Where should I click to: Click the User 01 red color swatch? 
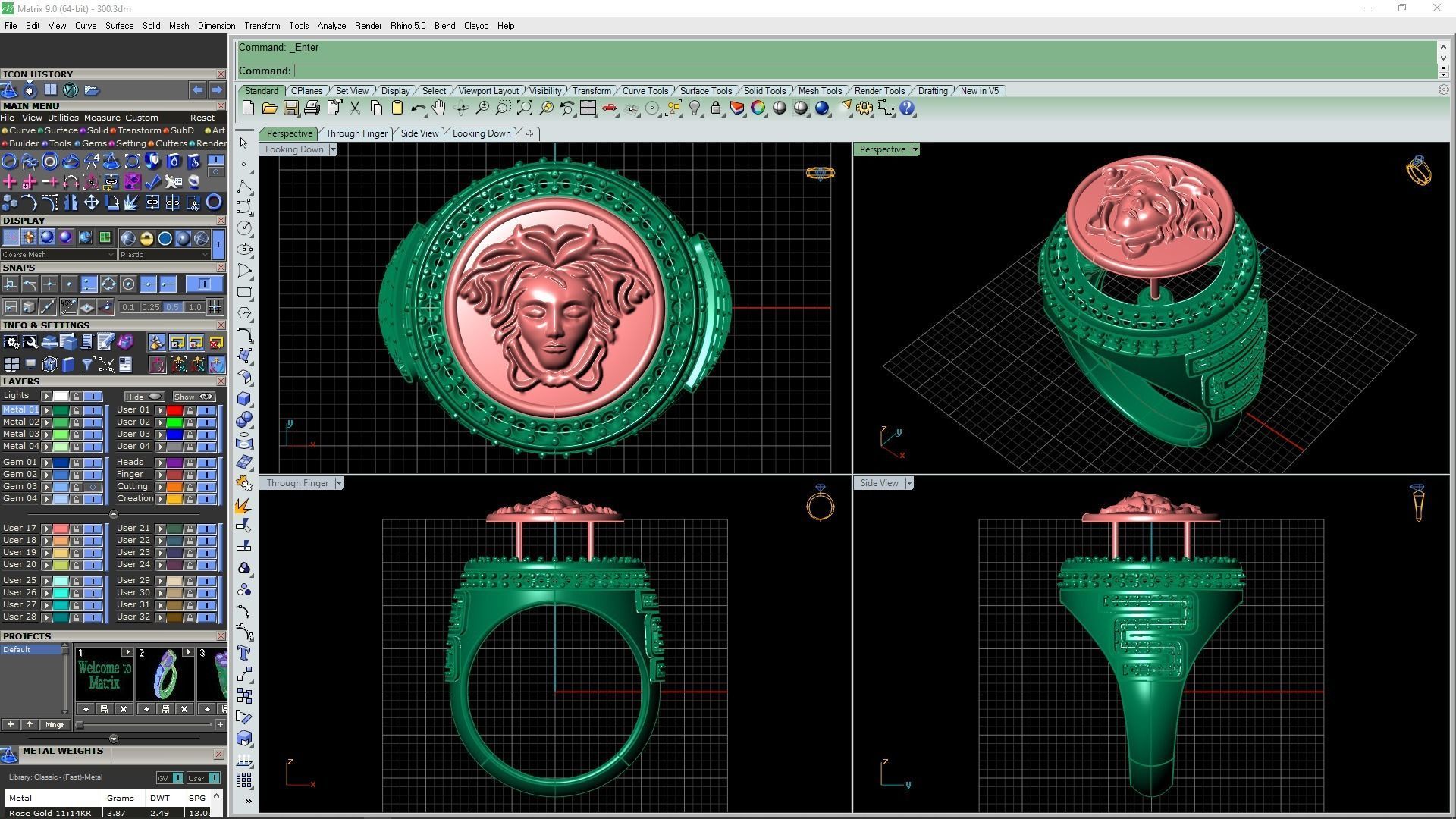coord(174,410)
